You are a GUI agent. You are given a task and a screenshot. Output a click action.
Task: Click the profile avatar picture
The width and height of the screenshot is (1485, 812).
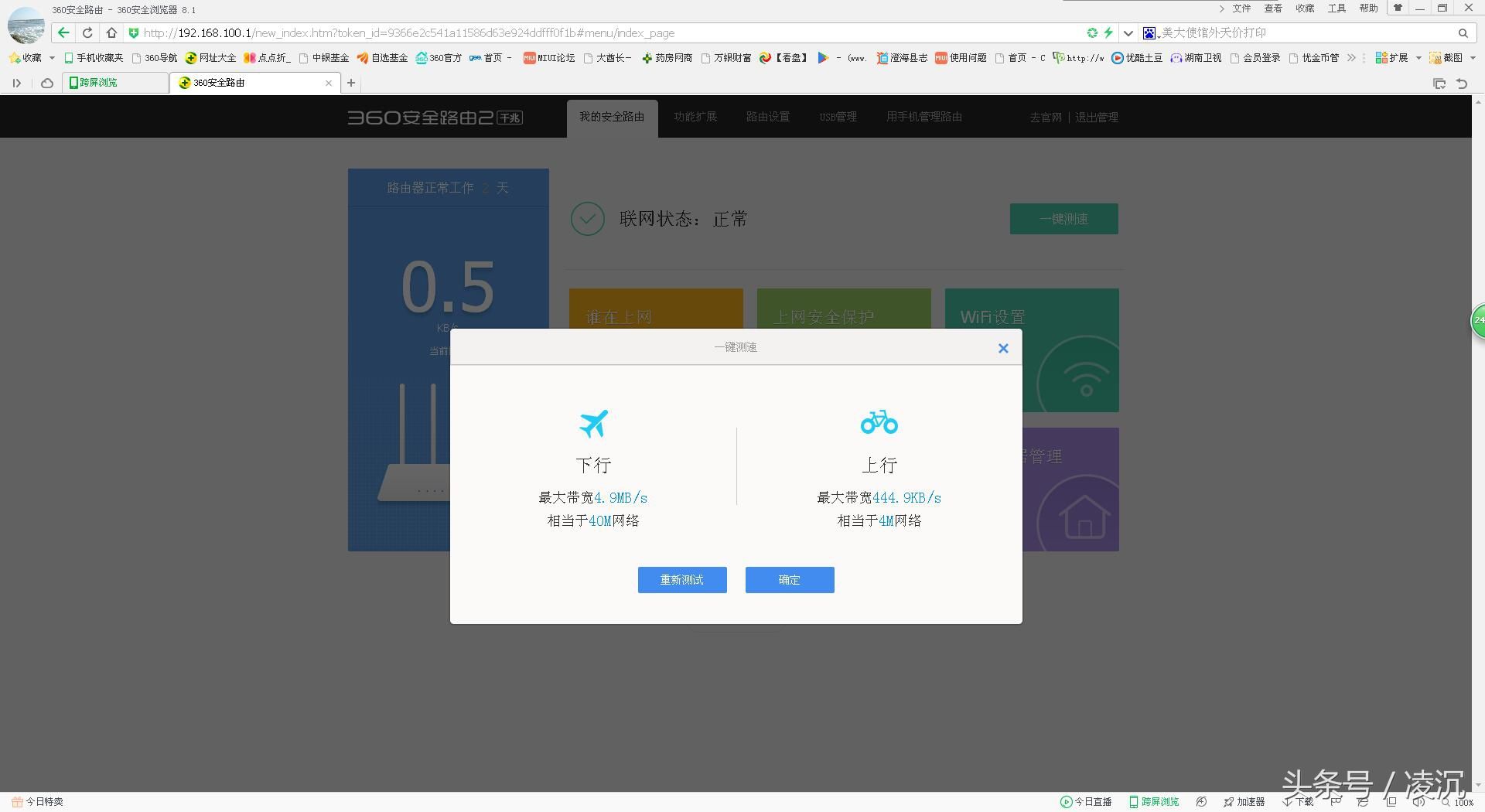click(26, 24)
